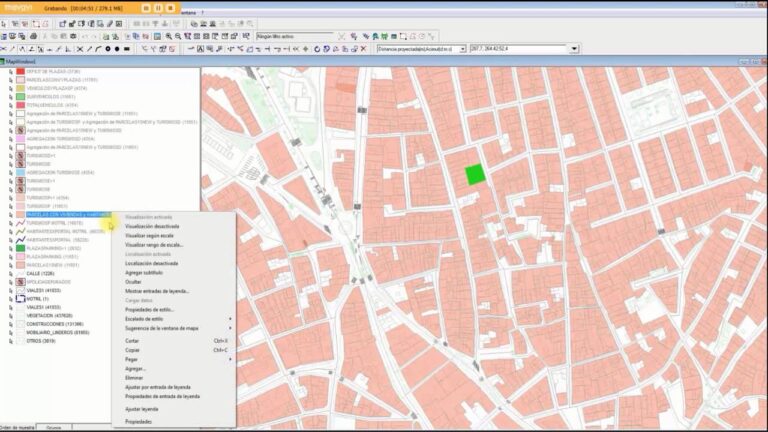Choose 'Ocultar' in context menu
Screen dimensions: 768x432
[133, 282]
